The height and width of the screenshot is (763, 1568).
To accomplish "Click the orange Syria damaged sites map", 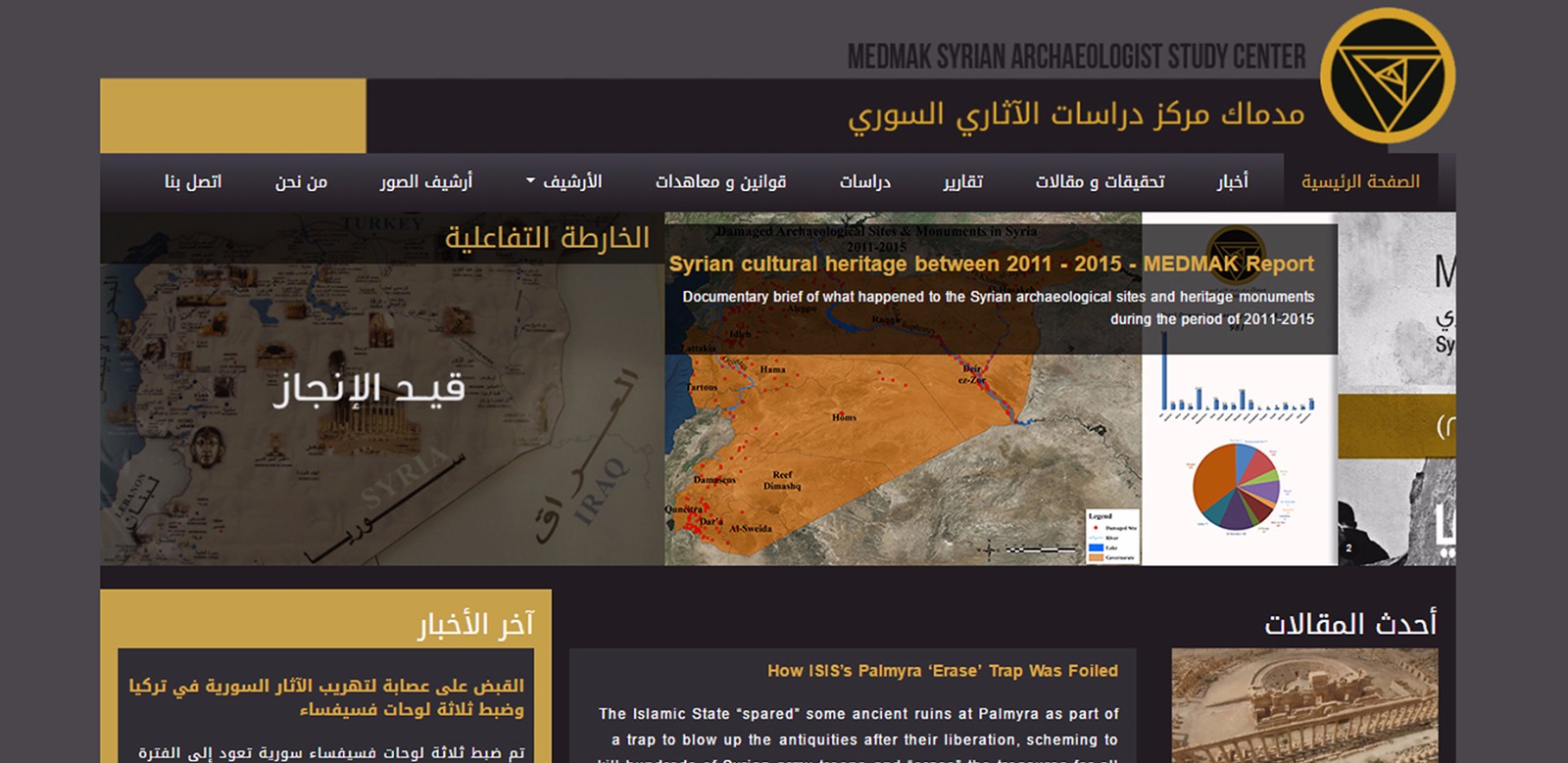I will (903, 389).
